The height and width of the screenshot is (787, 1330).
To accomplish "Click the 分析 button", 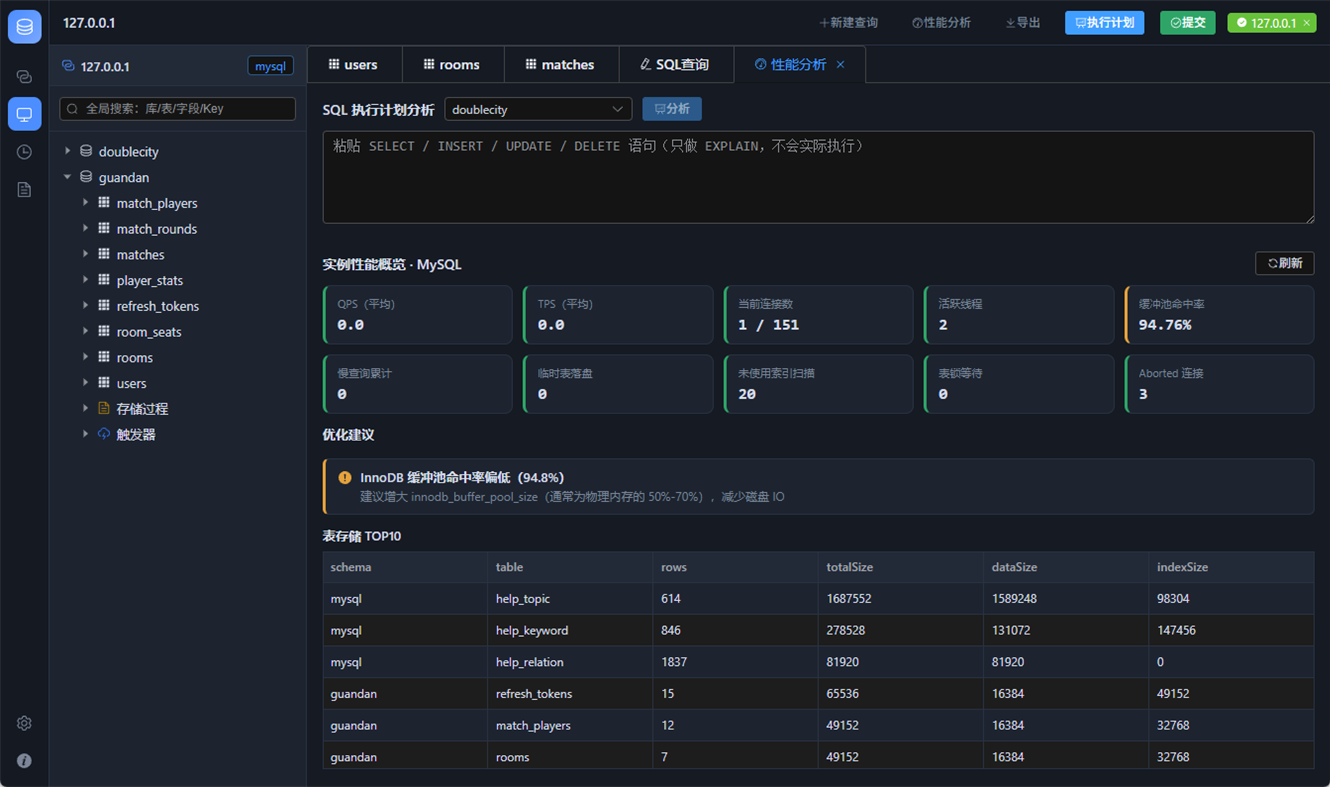I will (672, 109).
